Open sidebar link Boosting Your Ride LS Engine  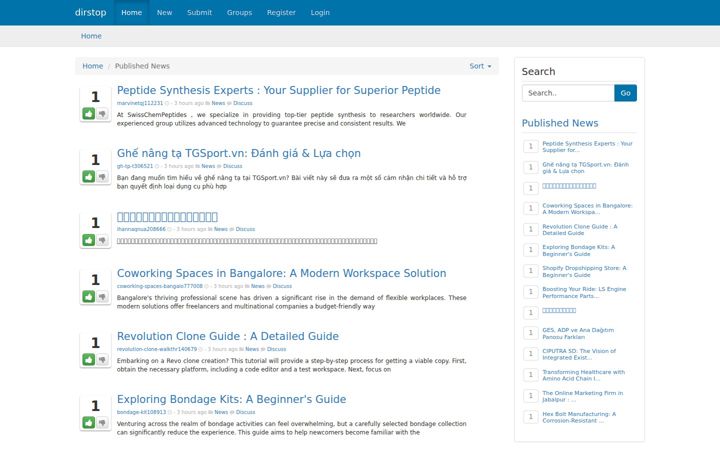tap(584, 292)
